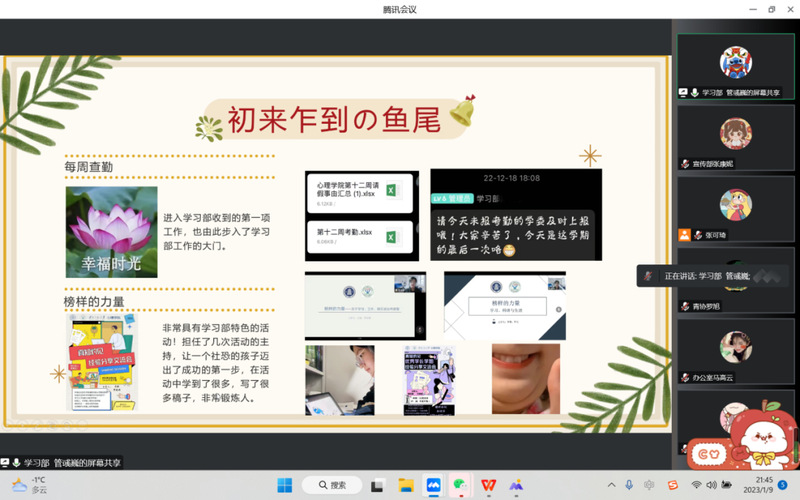Click mic icon on 学习部 管诚巍 tile
Screen dimensions: 800x500
point(694,92)
